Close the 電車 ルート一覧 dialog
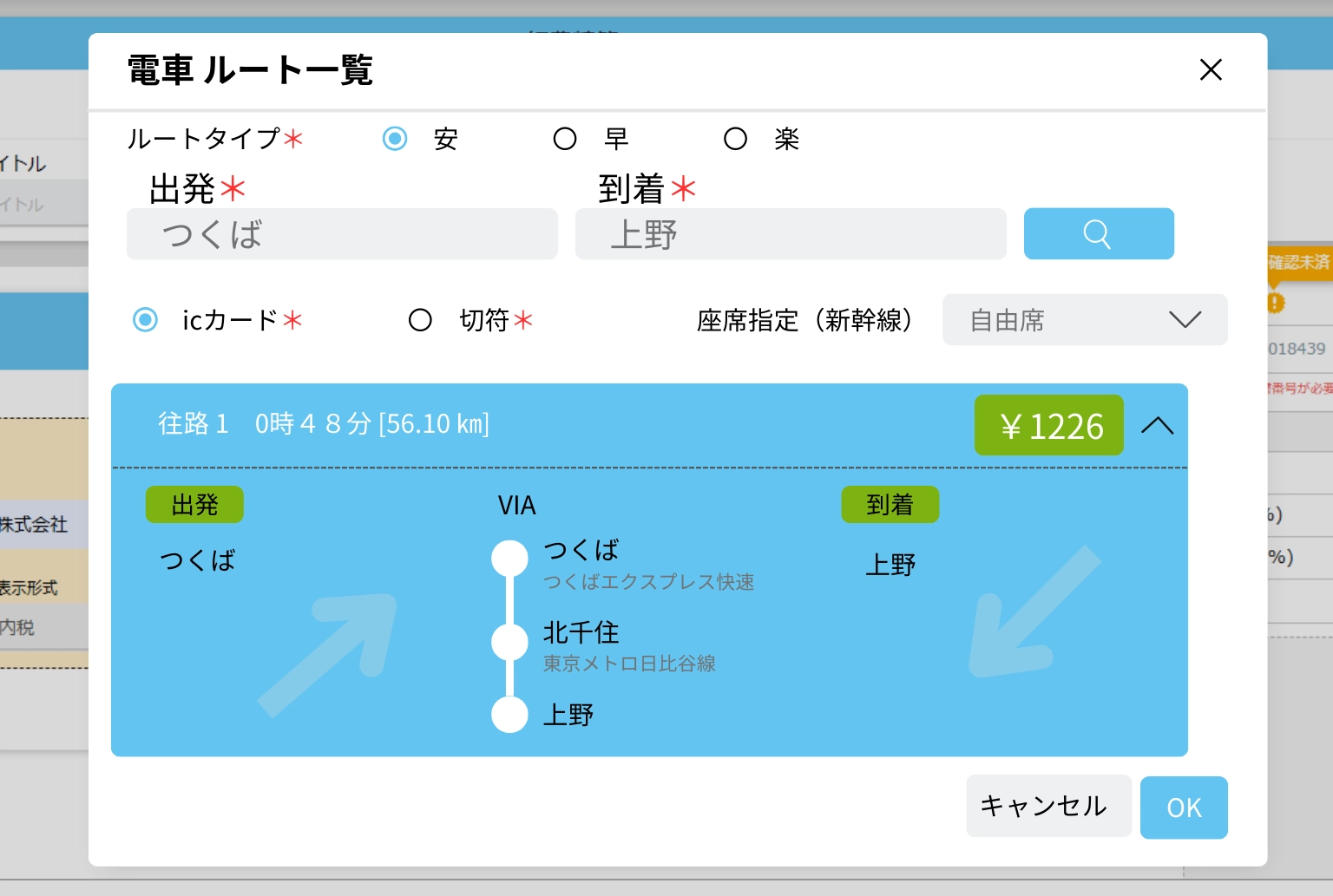 (1211, 69)
